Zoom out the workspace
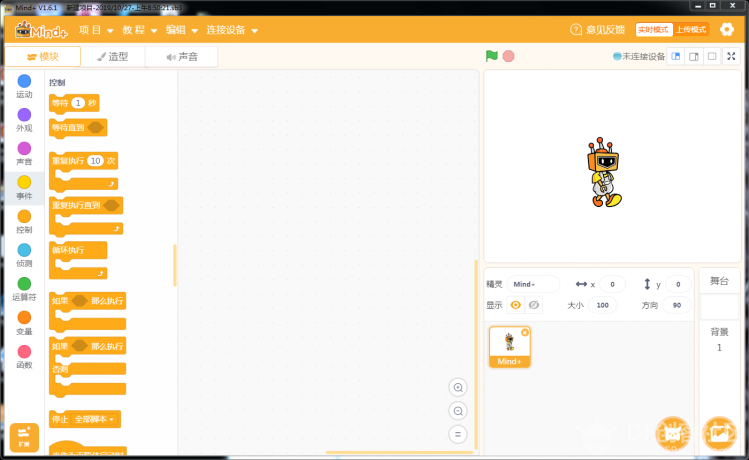 click(458, 411)
